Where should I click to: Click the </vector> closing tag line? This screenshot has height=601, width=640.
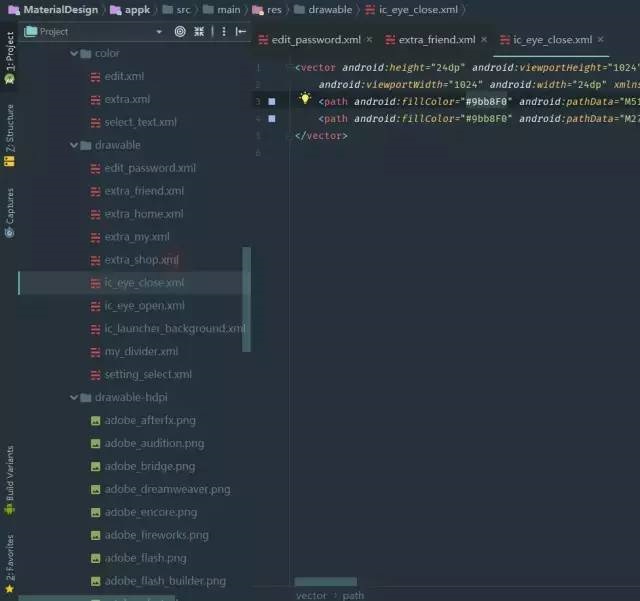pos(321,136)
